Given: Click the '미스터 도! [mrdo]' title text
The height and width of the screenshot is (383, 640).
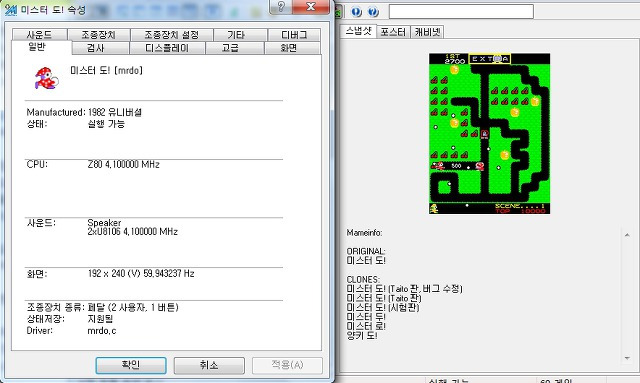Looking at the screenshot, I should point(107,71).
